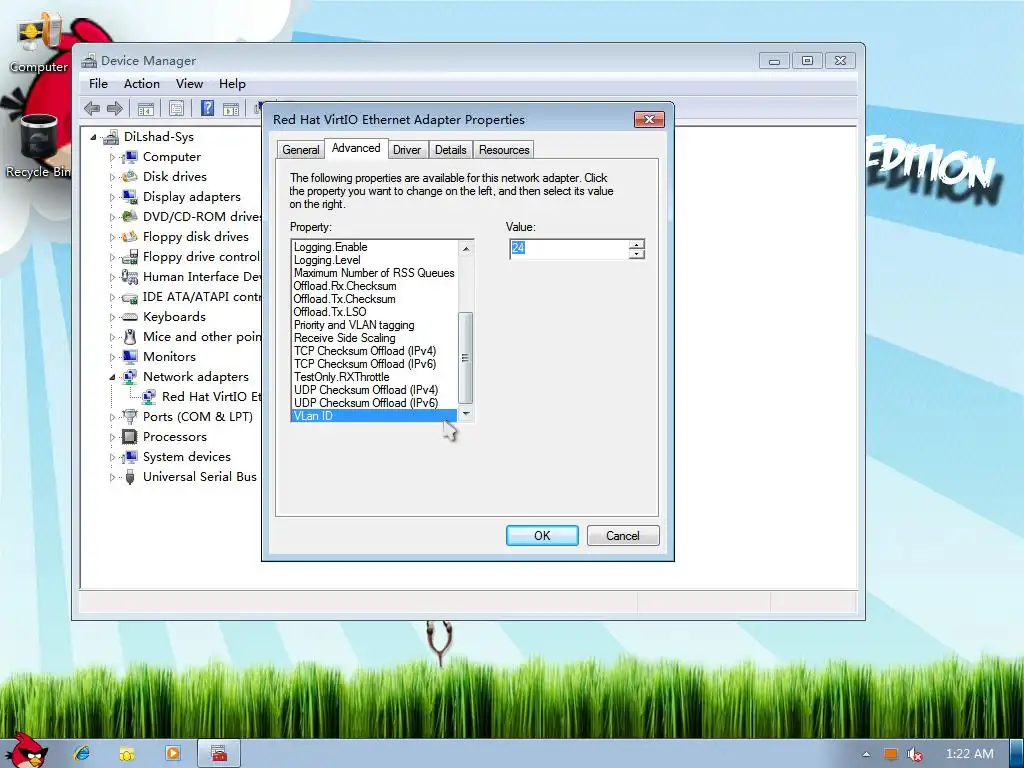
Task: Click the Property list scroll-down arrow
Action: 466,413
